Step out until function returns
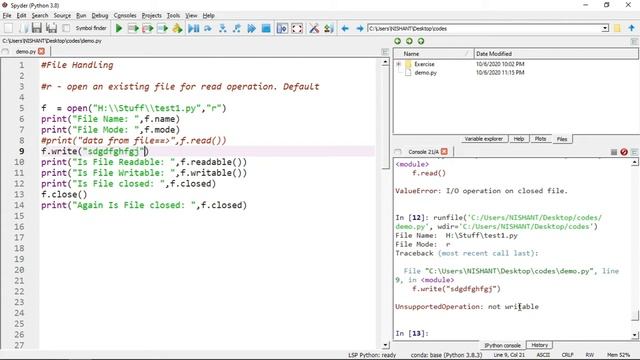Viewport: 640px width, 360px height. 237,28
